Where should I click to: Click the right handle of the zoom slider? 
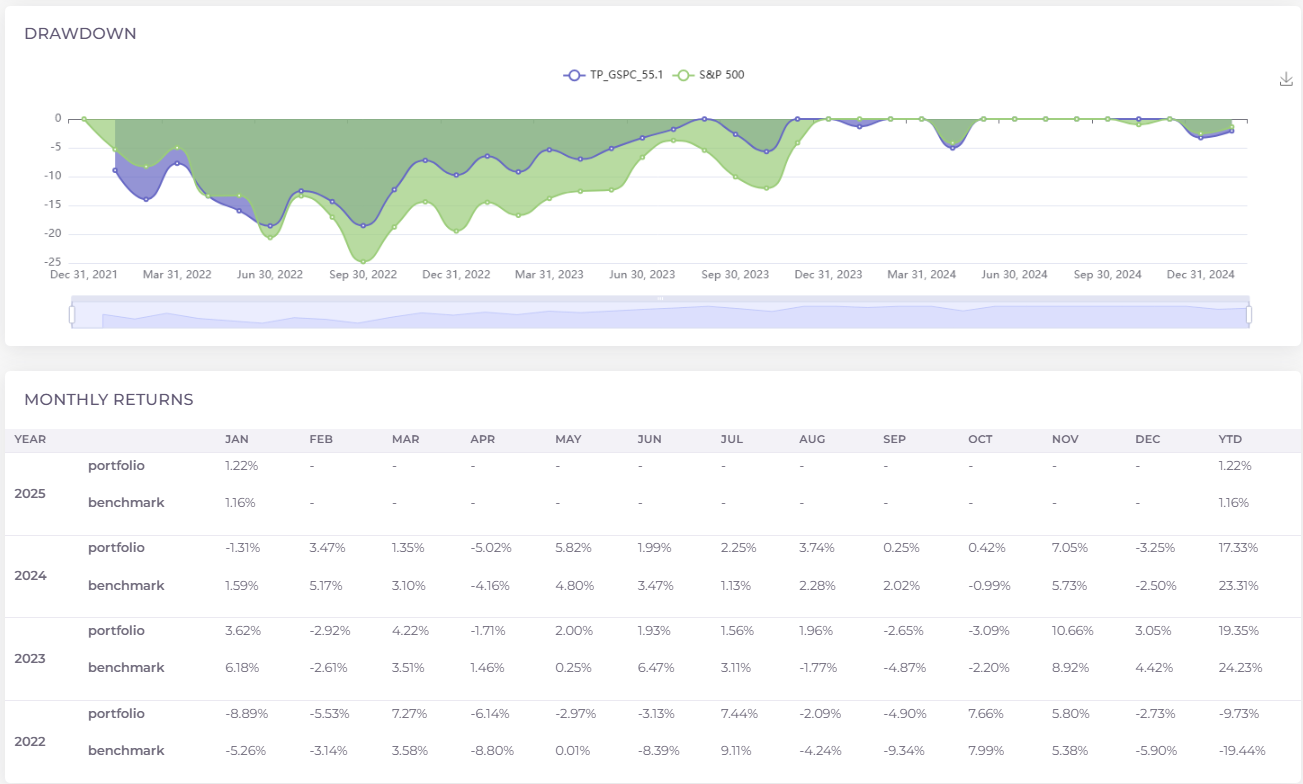(1249, 315)
